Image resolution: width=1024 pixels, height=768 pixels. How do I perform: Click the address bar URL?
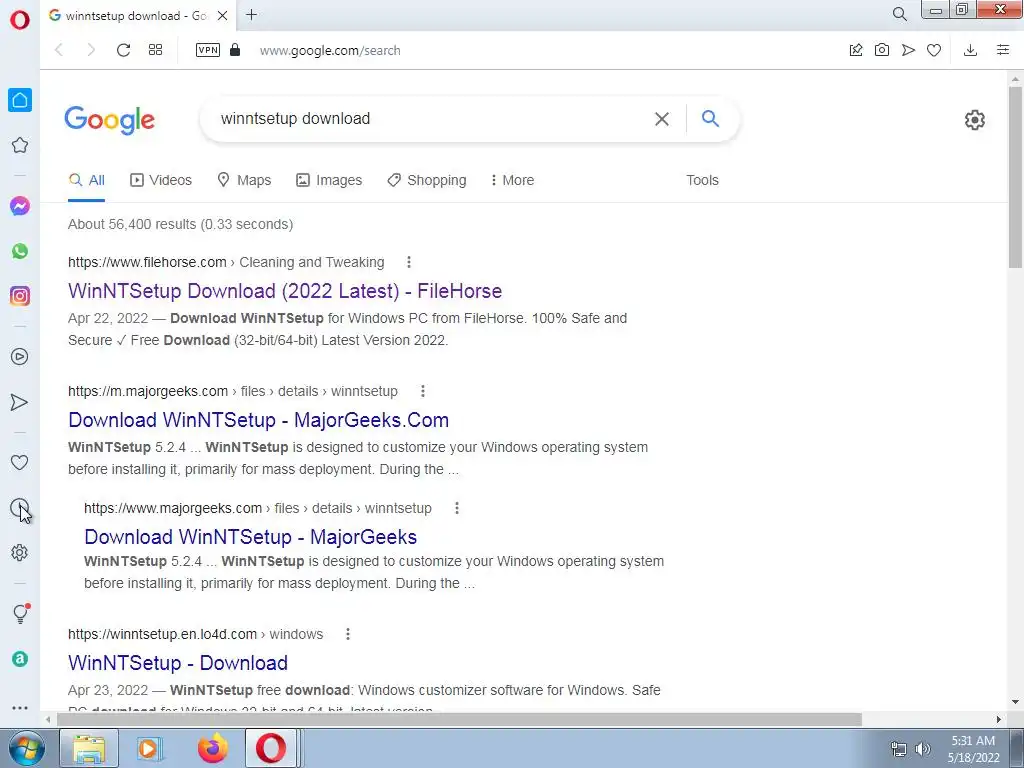pyautogui.click(x=330, y=50)
